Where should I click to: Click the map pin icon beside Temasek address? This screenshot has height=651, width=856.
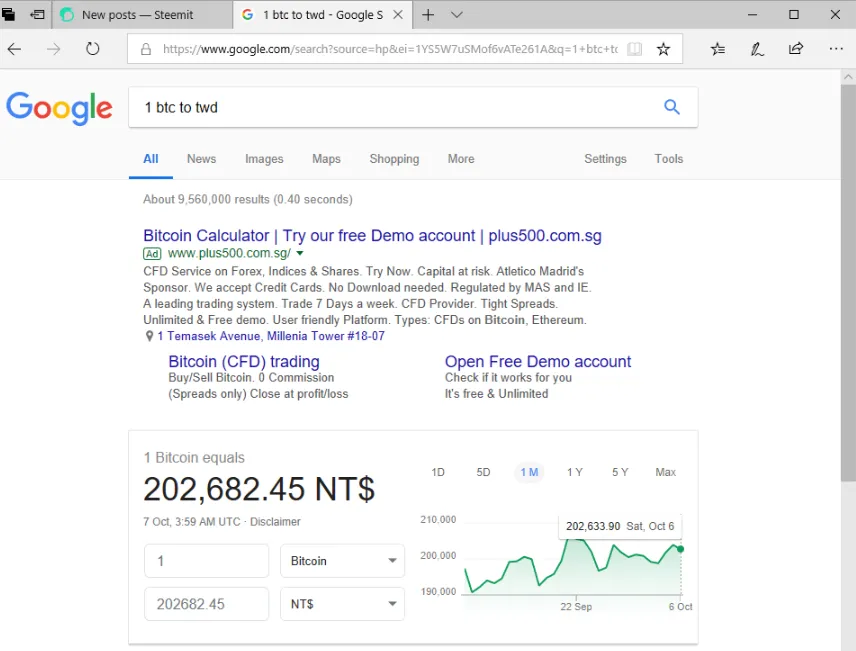tap(149, 336)
